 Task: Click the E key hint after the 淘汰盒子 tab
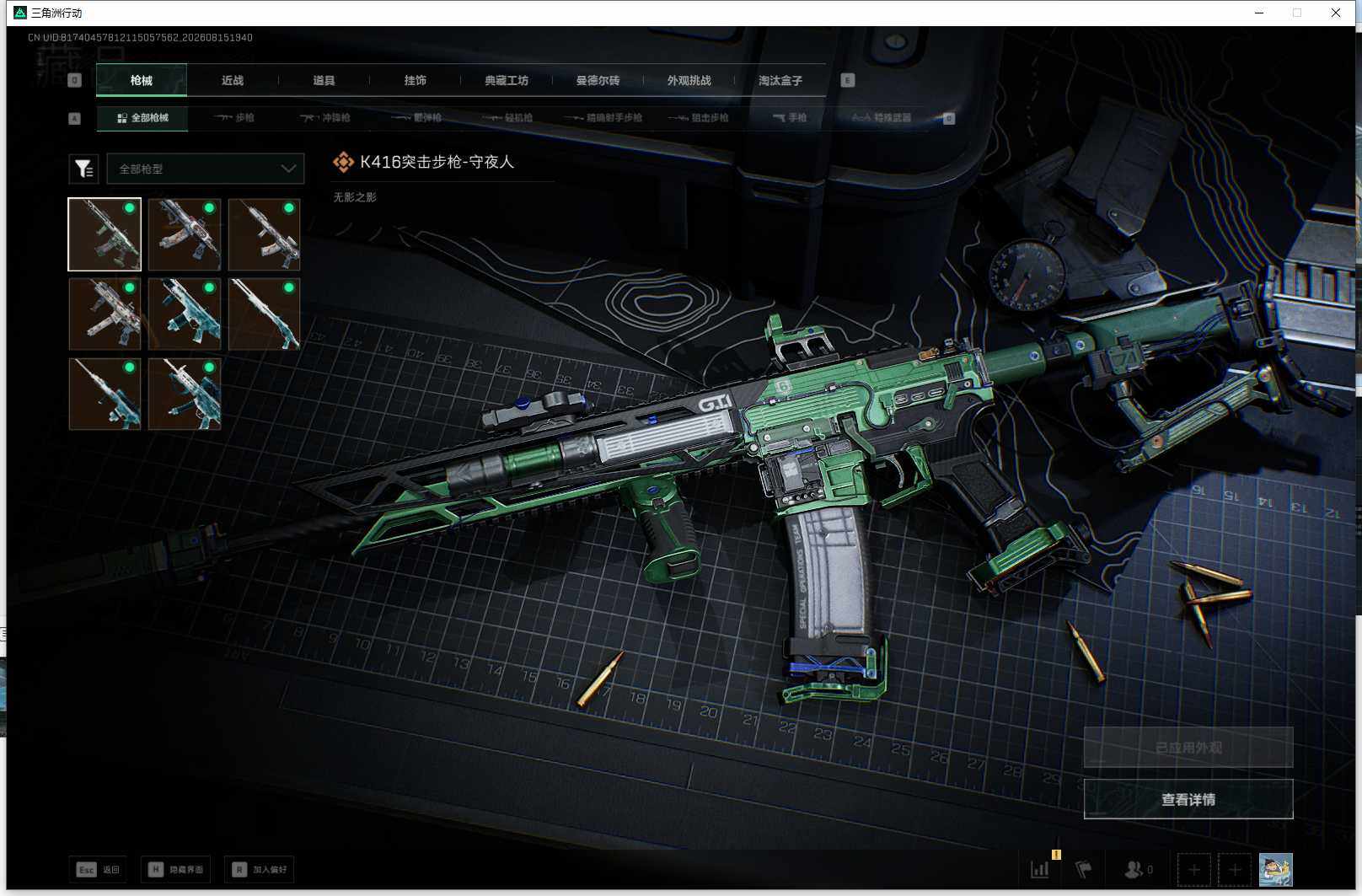(x=848, y=80)
